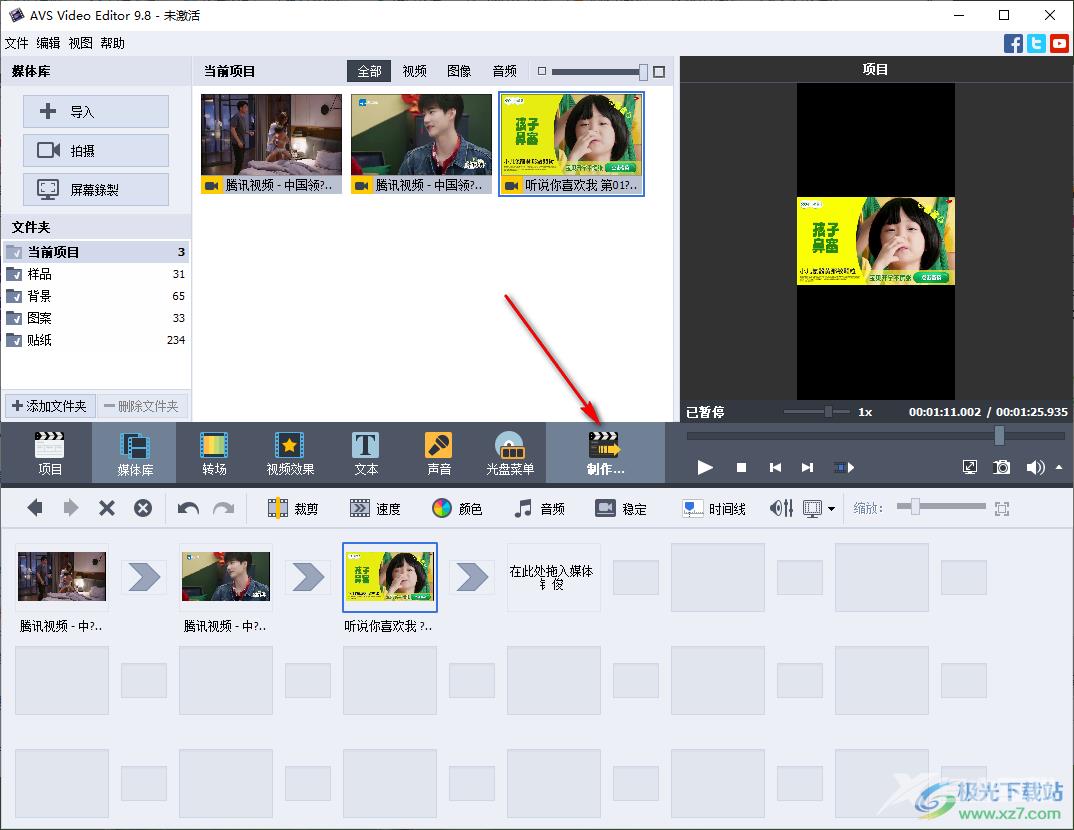
Task: Adjust the 缩放 zoom slider
Action: (914, 507)
